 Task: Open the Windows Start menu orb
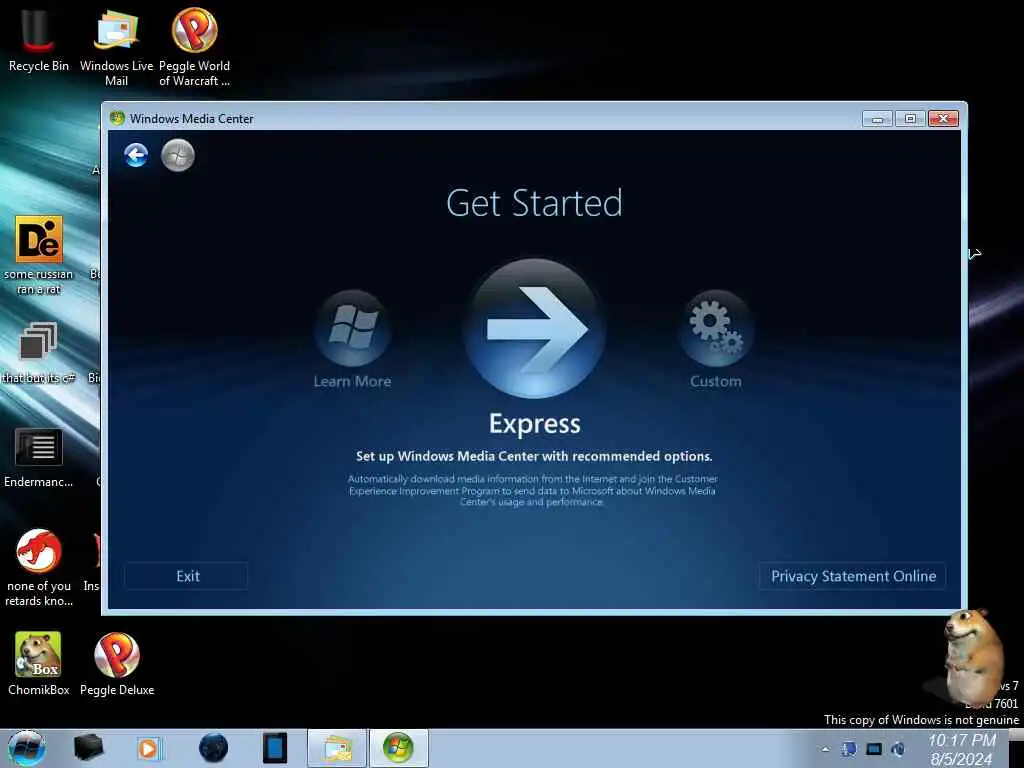coord(26,748)
